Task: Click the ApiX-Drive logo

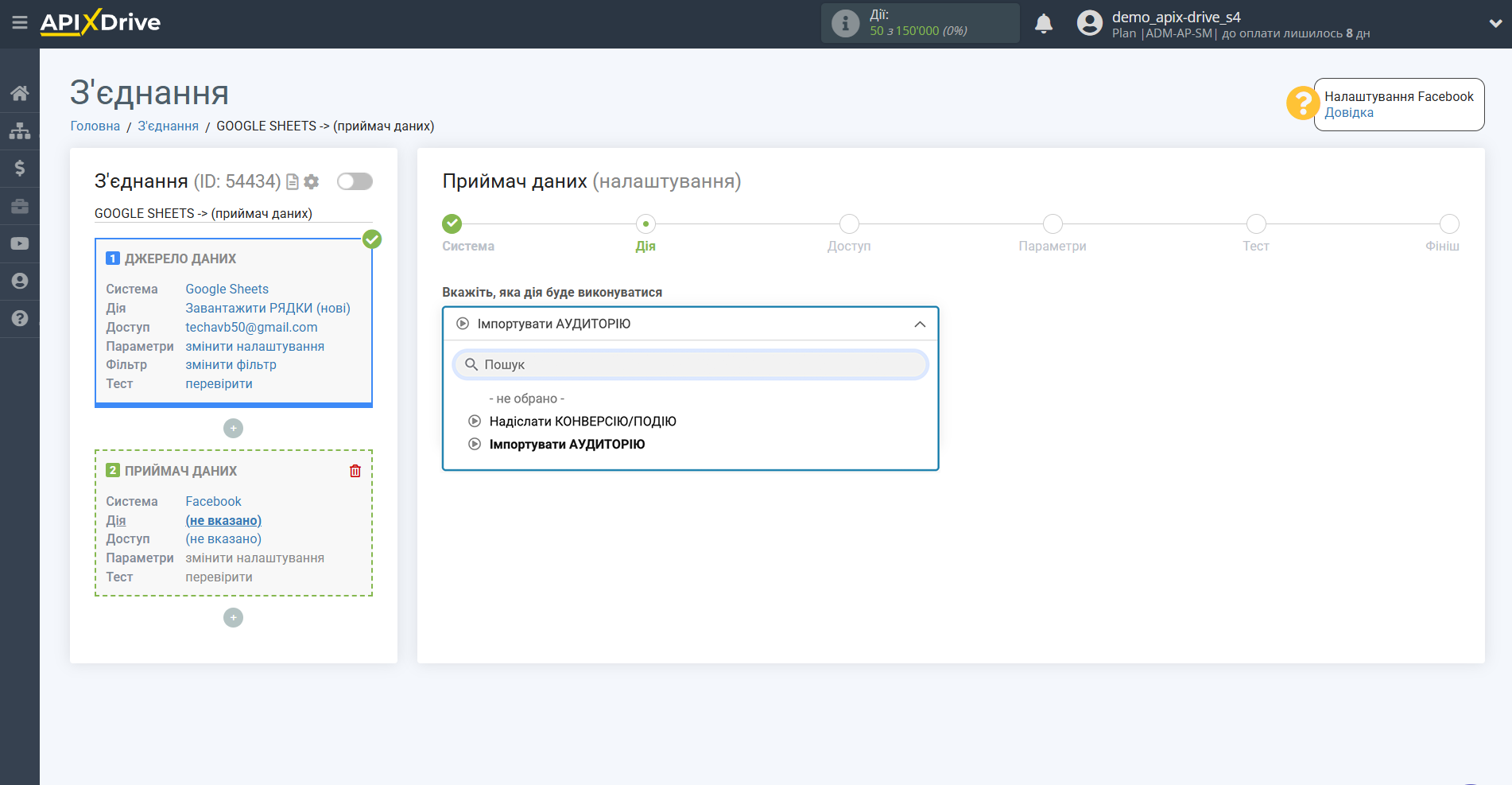Action: pos(100,22)
